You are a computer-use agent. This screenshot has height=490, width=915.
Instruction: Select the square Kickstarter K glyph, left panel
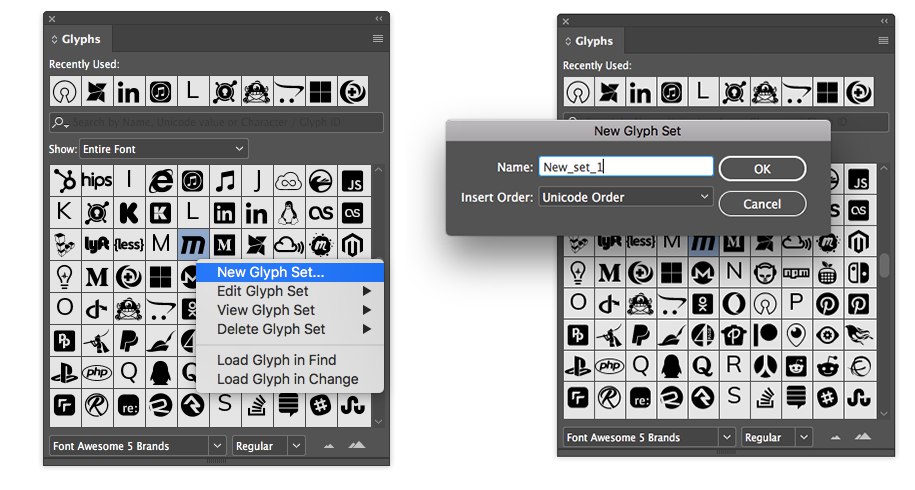[160, 213]
